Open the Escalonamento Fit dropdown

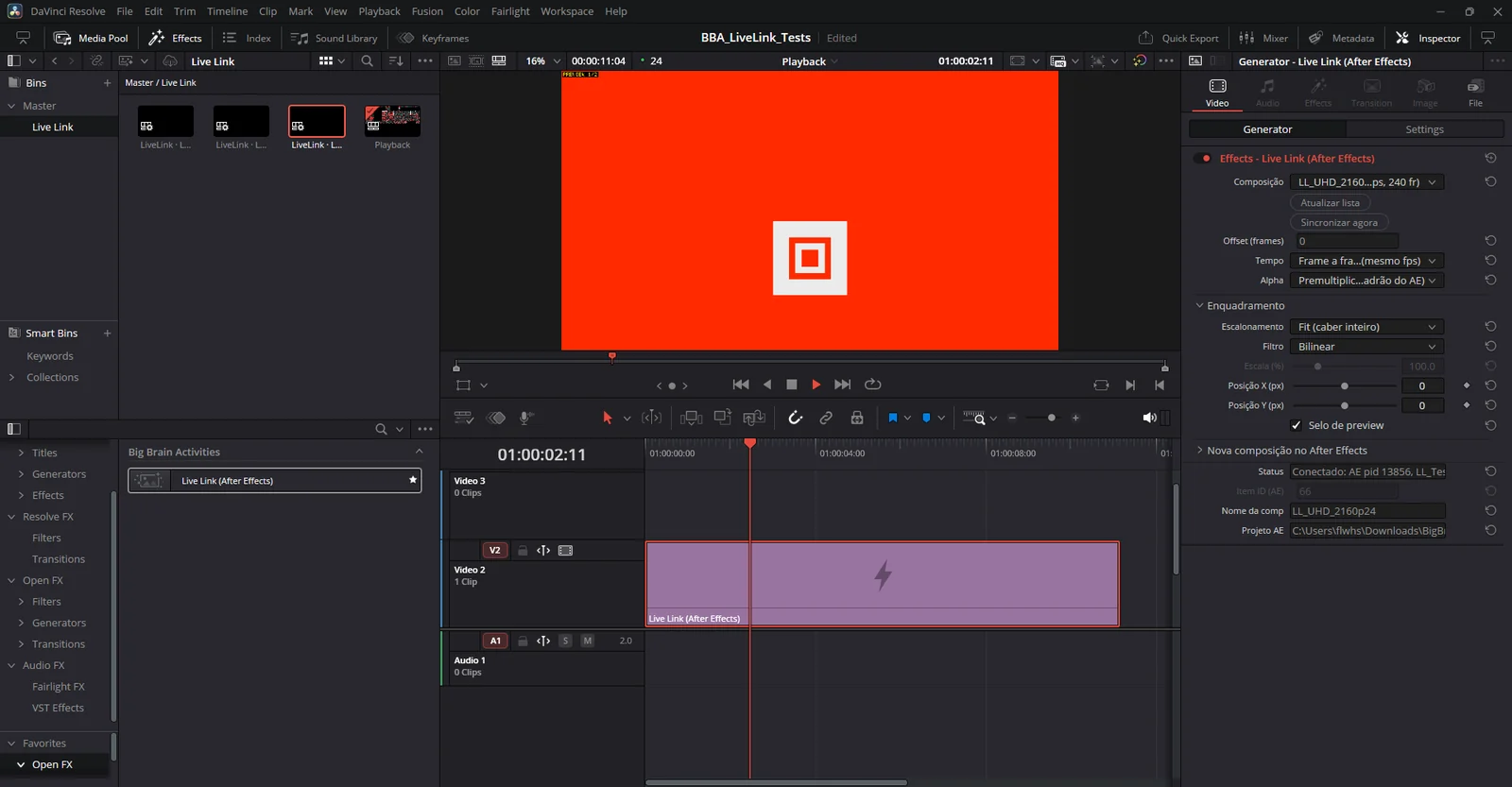point(1366,327)
